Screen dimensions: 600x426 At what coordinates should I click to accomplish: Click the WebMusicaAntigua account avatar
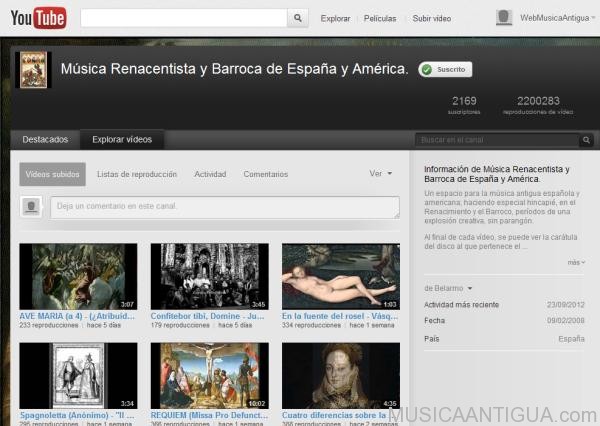tap(504, 18)
